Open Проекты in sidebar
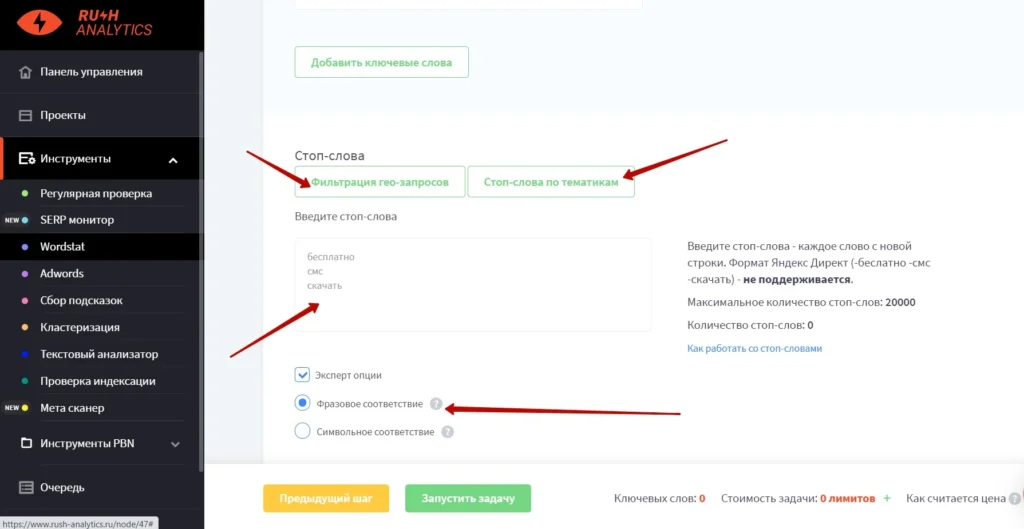 point(63,116)
